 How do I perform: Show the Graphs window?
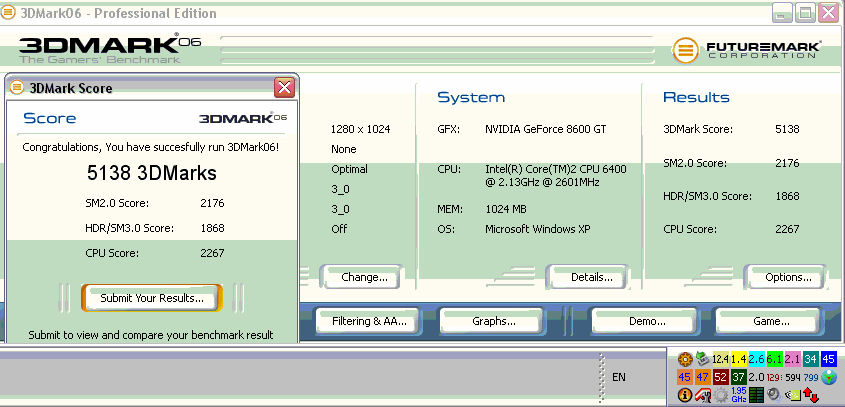click(x=493, y=321)
